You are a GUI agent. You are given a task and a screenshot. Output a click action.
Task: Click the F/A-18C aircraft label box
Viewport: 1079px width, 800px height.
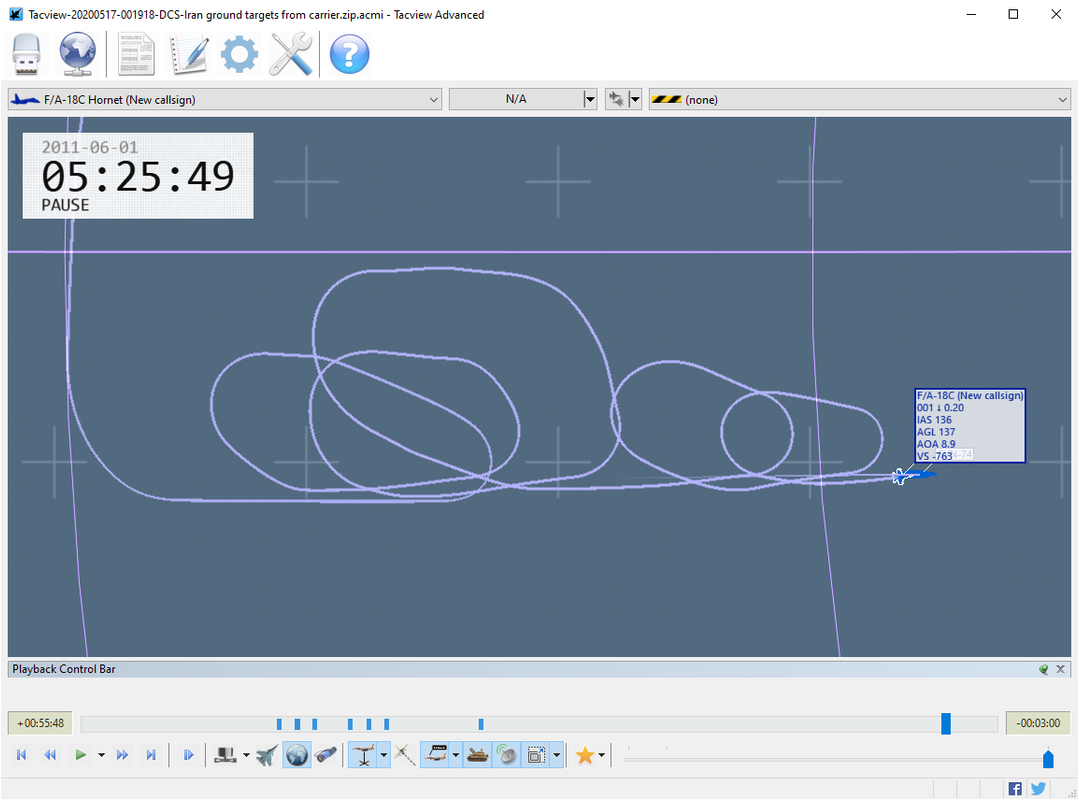click(970, 425)
